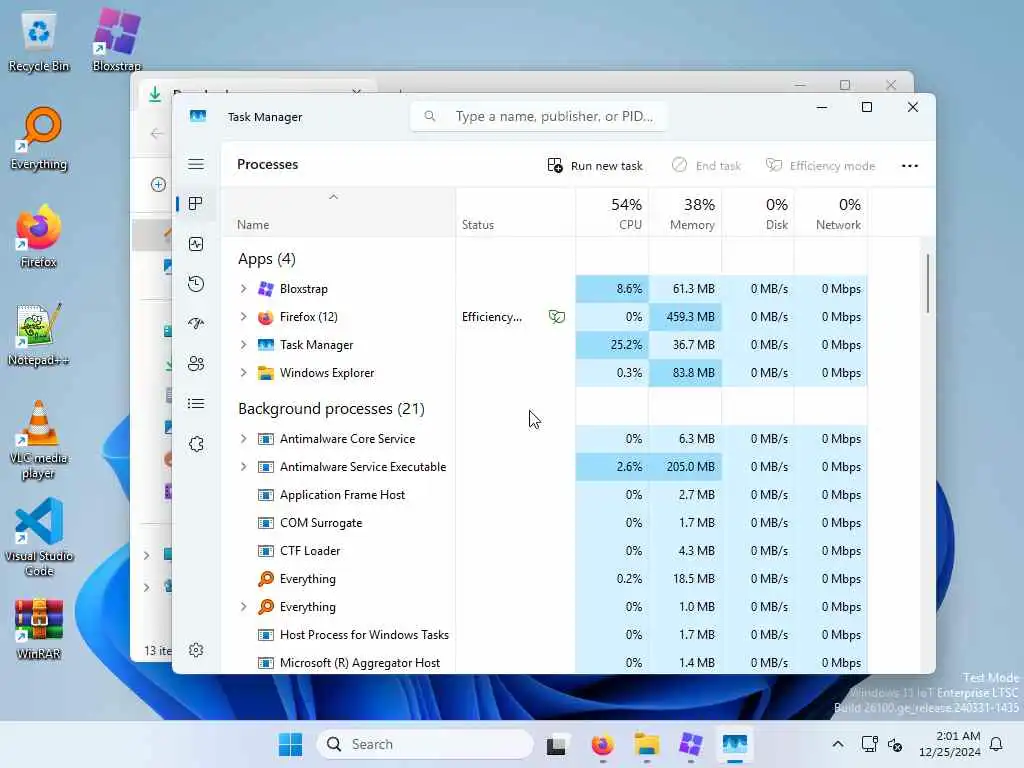
Task: Select Microsoft (R) Aggregator Host row
Action: [x=544, y=663]
